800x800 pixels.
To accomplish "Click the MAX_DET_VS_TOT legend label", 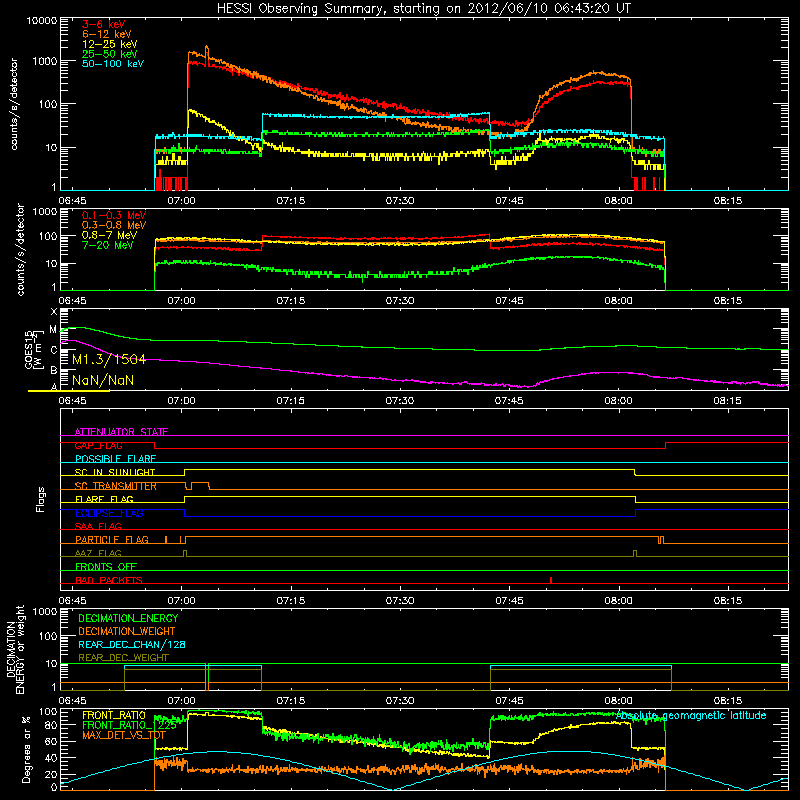I will pos(124,735).
